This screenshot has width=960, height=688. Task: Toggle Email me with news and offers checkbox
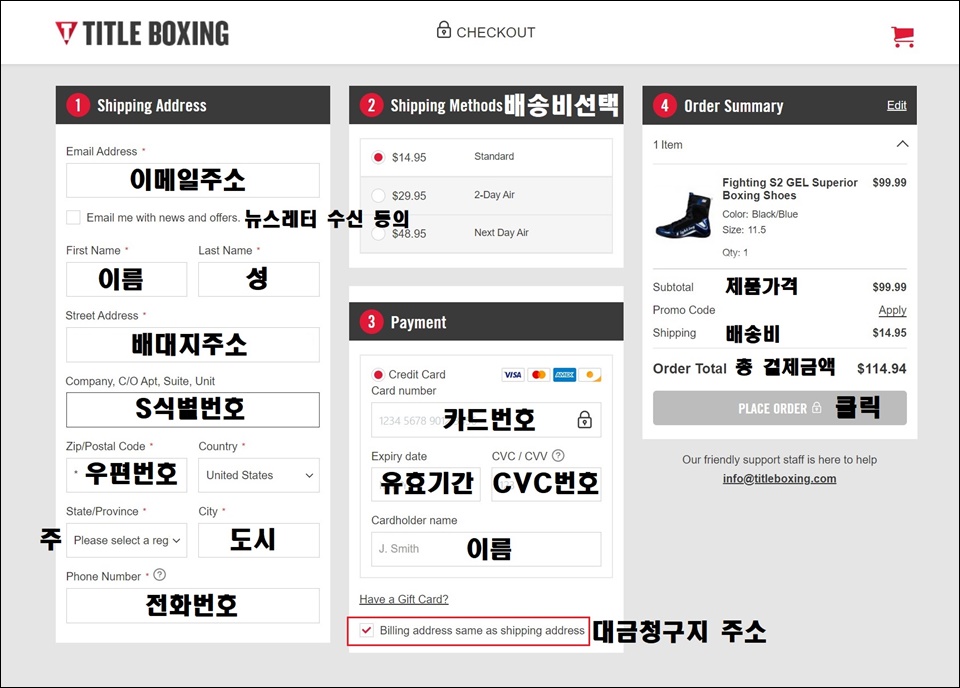[73, 217]
